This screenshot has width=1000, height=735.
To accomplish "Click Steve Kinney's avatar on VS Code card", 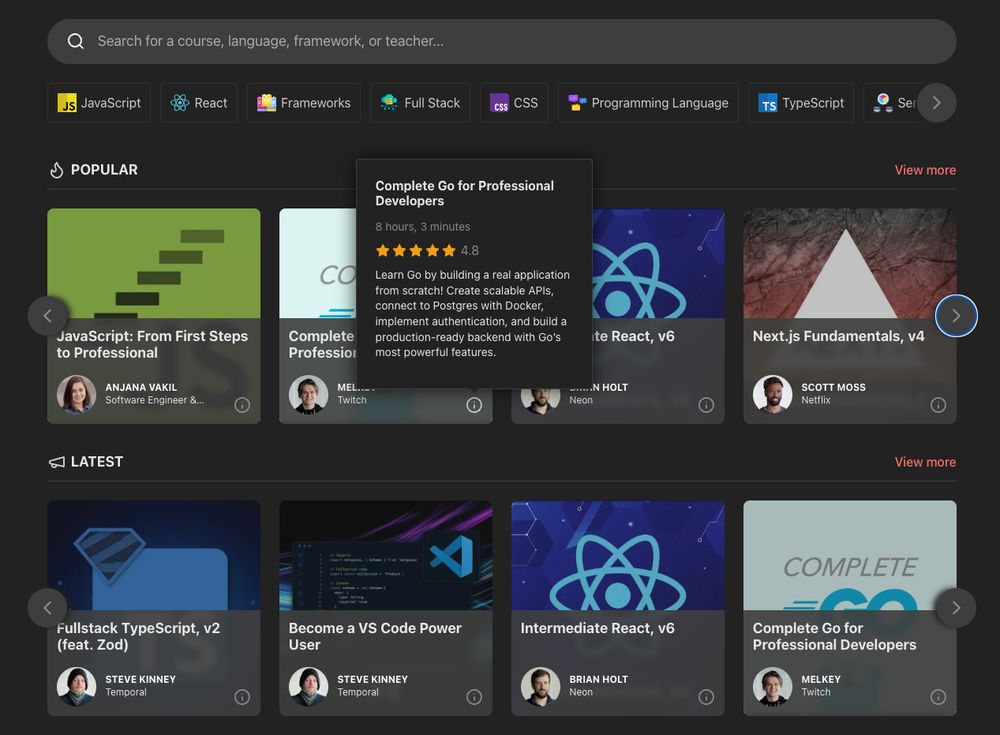I will 309,687.
